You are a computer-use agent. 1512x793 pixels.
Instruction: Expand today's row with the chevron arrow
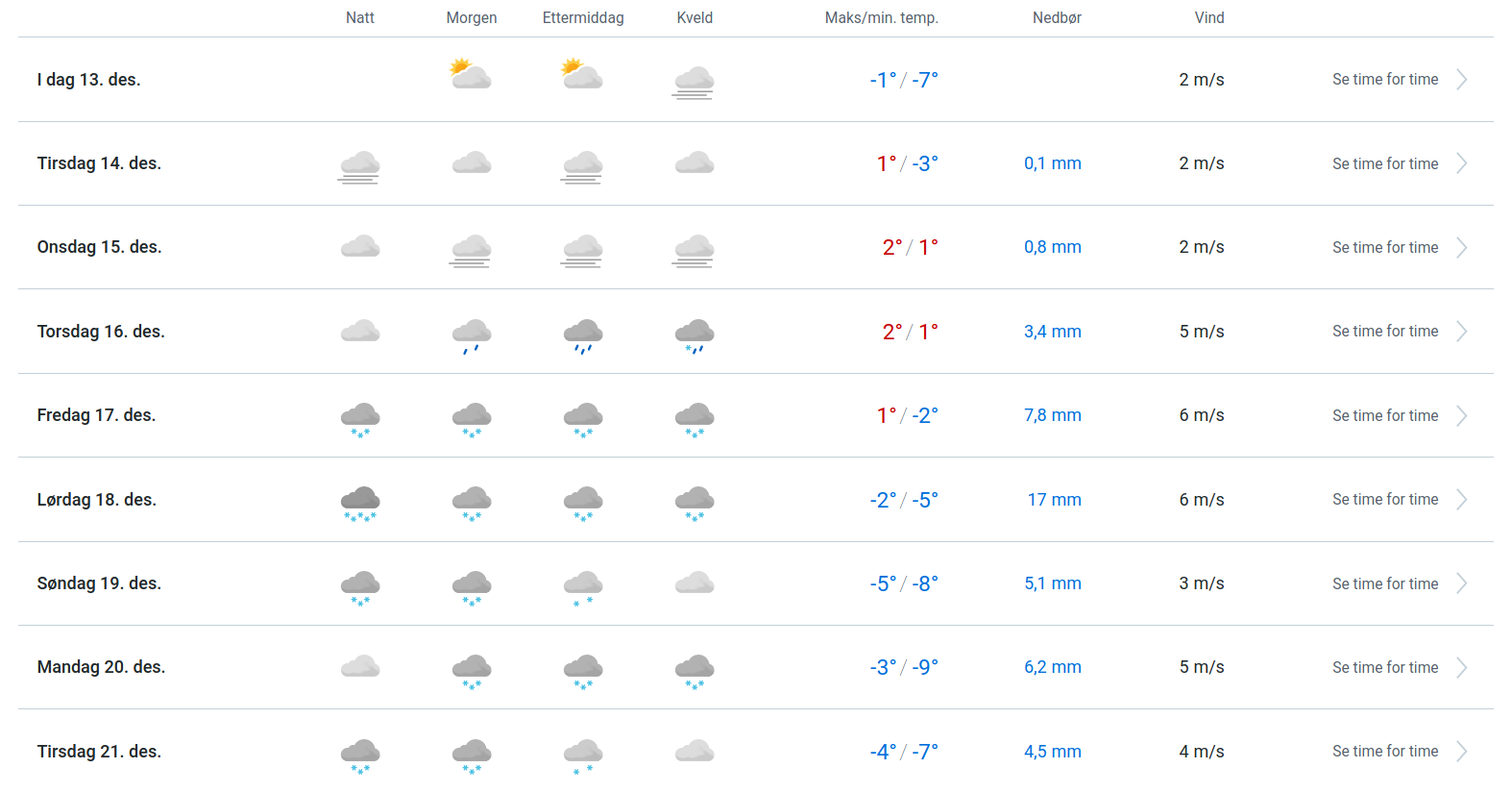pyautogui.click(x=1461, y=80)
